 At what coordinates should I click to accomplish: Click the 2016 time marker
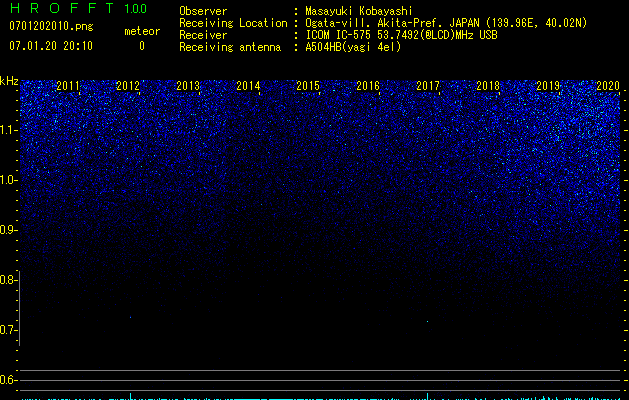368,85
